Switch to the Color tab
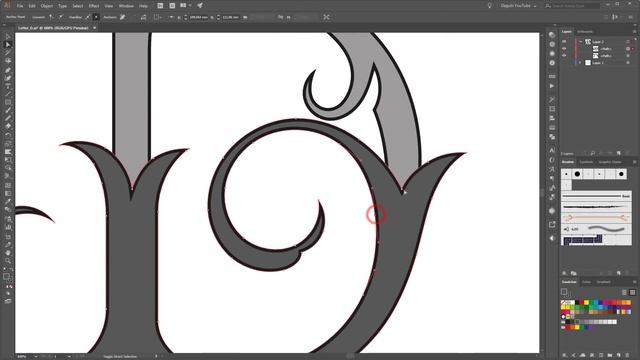 tap(586, 282)
